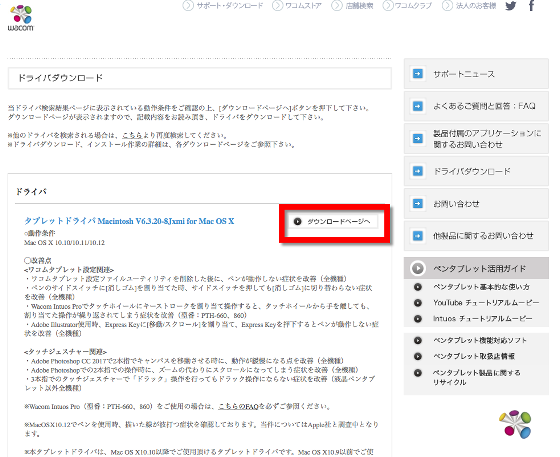The height and width of the screenshot is (457, 560).
Task: Open the Twitter icon in header
Action: (x=511, y=6)
